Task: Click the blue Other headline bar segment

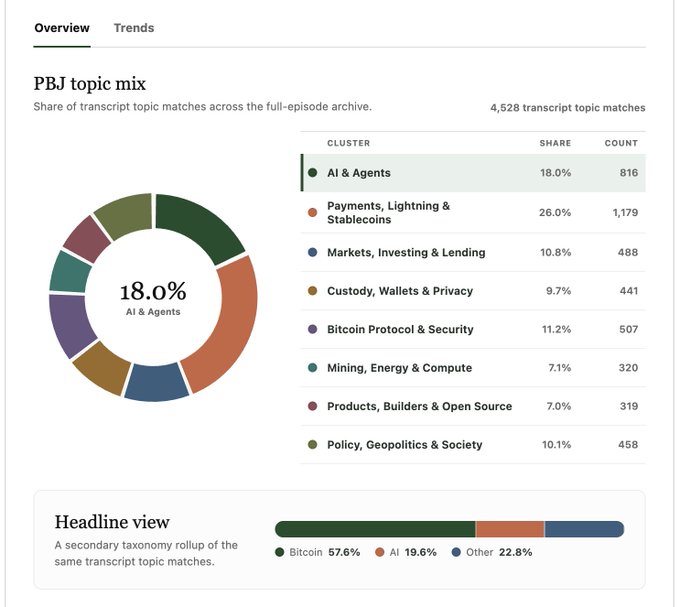Action: [x=584, y=529]
